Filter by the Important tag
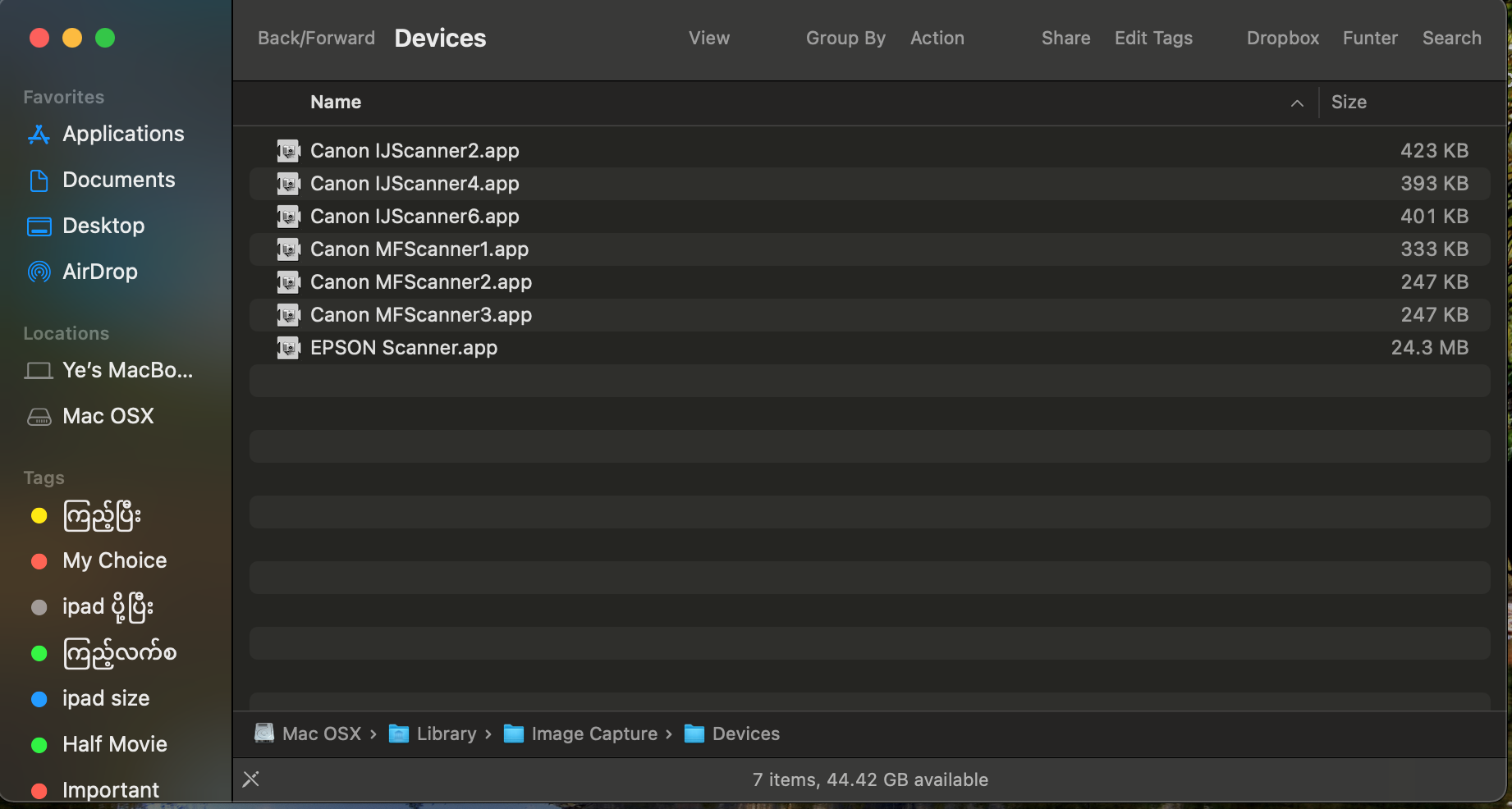Screen dimensions: 1512x809 point(111,790)
